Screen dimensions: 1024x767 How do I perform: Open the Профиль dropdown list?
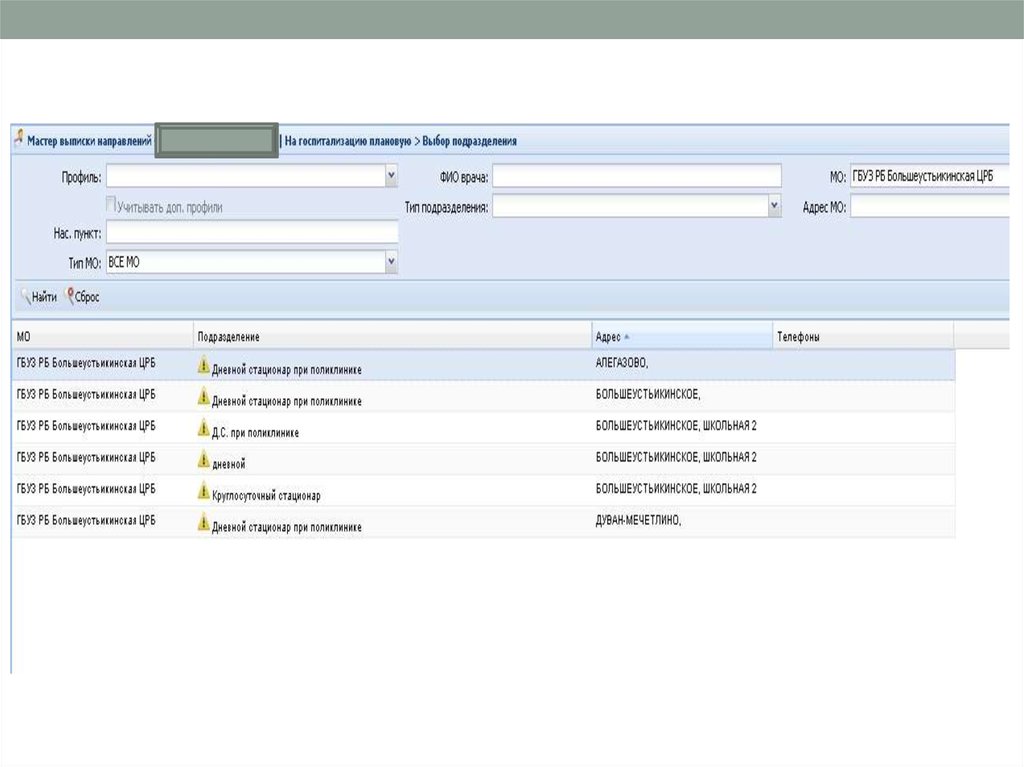(x=391, y=176)
